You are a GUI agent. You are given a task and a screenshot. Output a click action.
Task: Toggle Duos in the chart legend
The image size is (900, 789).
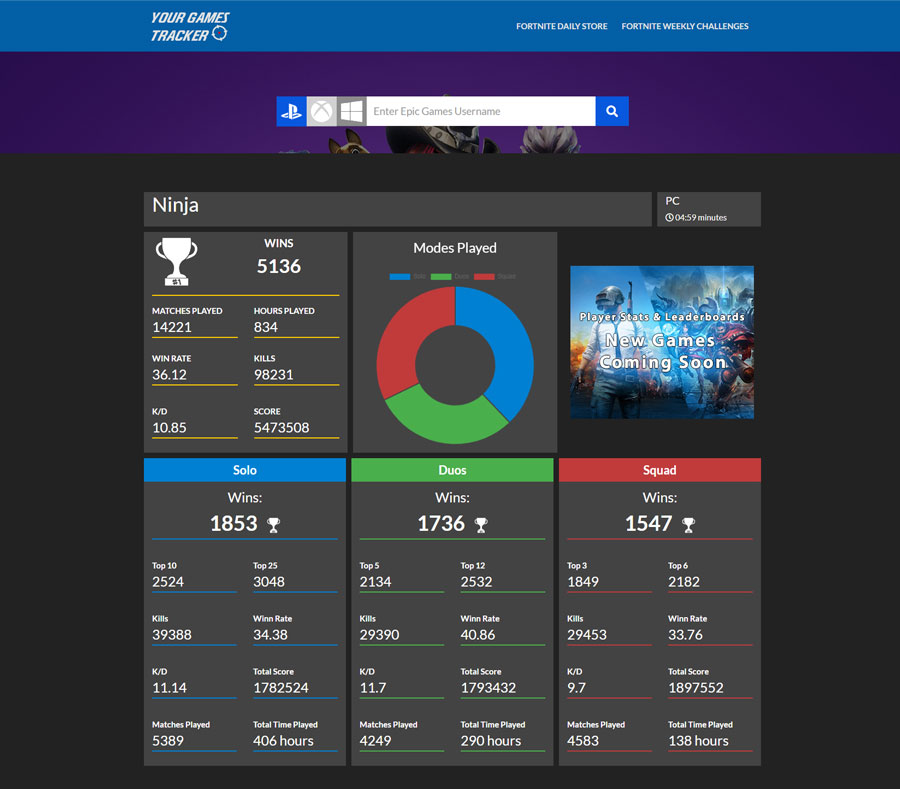click(450, 277)
